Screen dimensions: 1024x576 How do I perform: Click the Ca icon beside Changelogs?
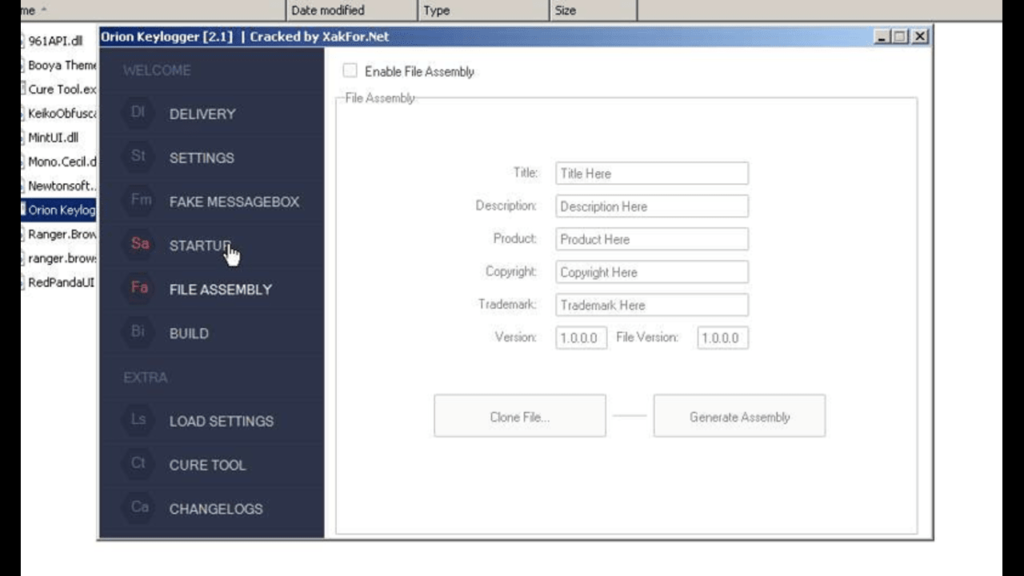coord(139,507)
